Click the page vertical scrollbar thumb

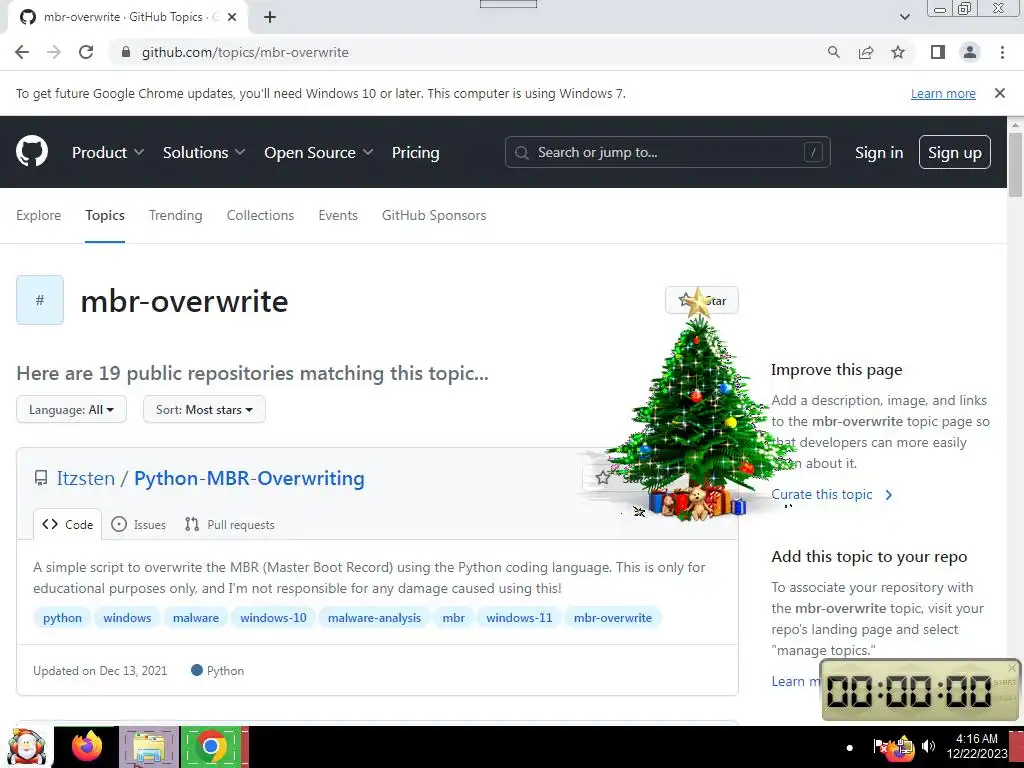click(1015, 165)
